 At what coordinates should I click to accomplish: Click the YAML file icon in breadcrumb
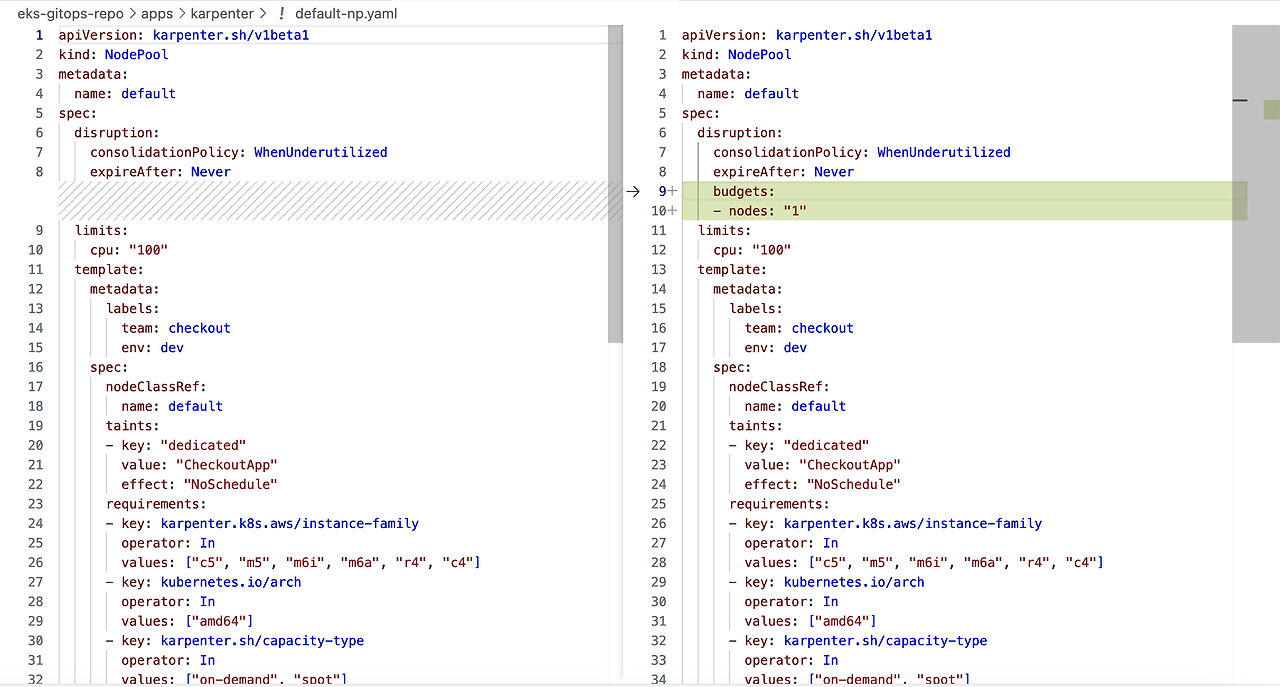282,14
